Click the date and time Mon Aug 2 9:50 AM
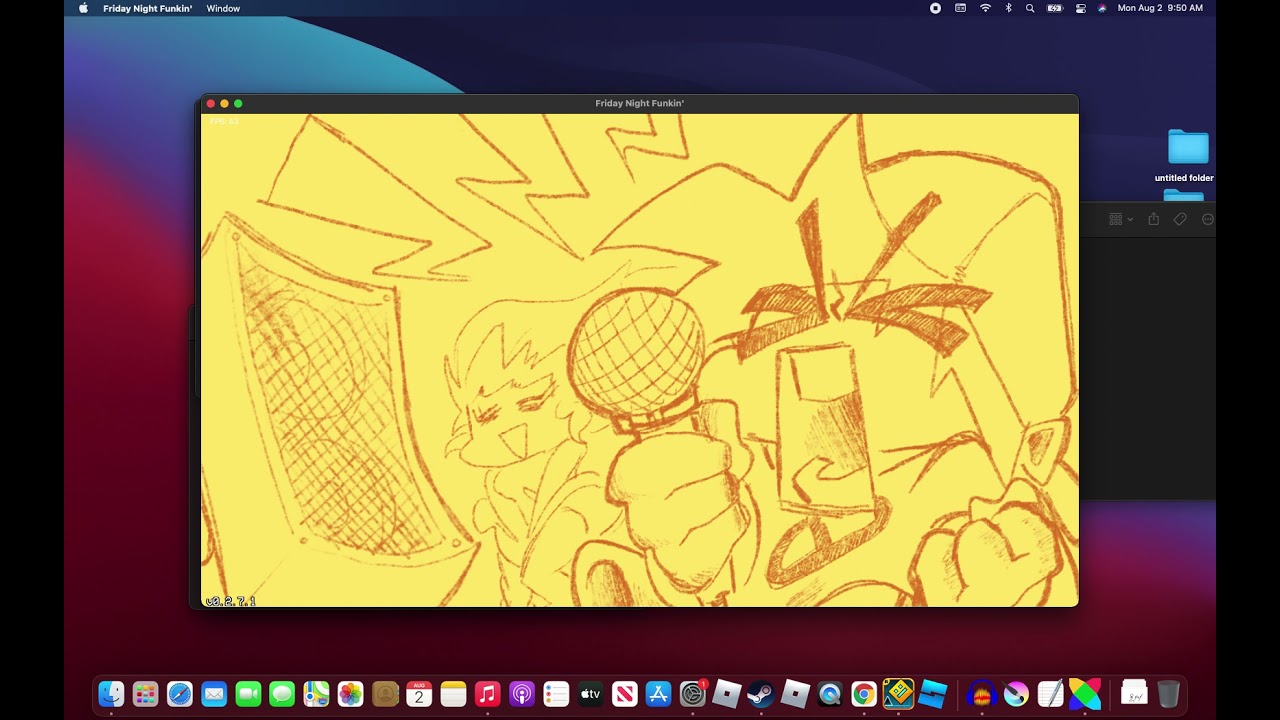The height and width of the screenshot is (720, 1280). [x=1160, y=8]
